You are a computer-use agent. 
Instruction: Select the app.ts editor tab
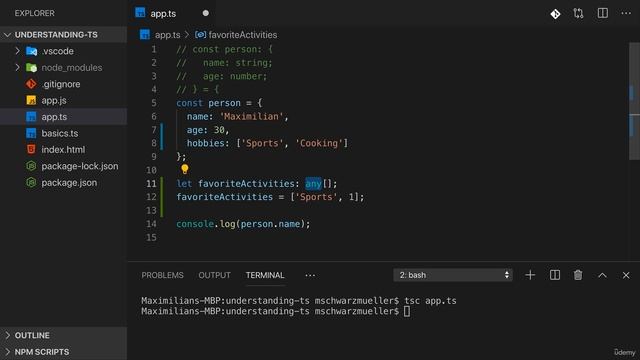tap(171, 13)
